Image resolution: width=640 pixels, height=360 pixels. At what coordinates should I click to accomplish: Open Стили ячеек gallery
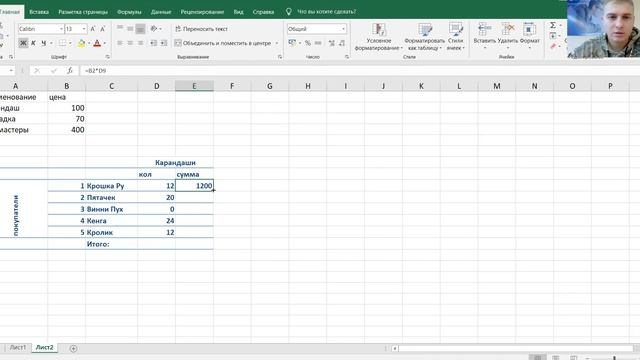(x=456, y=37)
